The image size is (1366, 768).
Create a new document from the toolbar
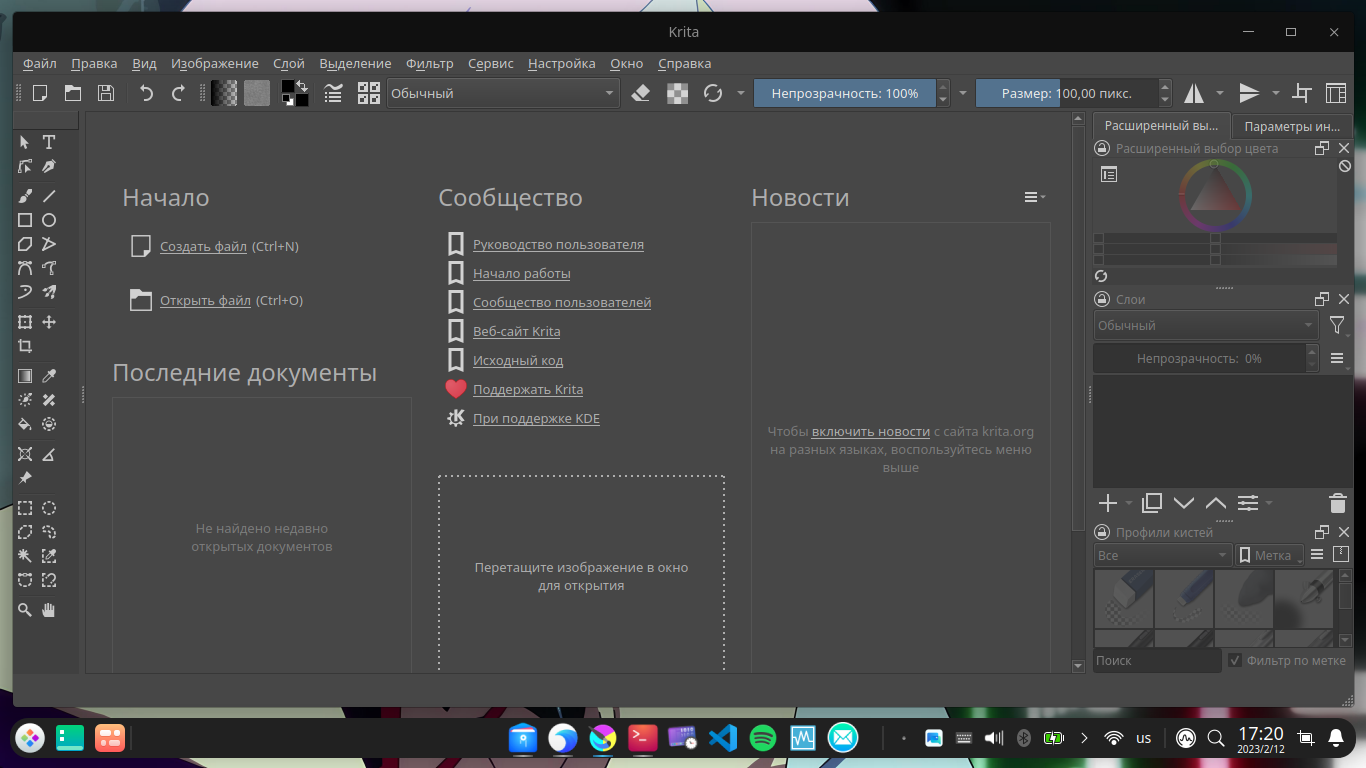pyautogui.click(x=40, y=93)
